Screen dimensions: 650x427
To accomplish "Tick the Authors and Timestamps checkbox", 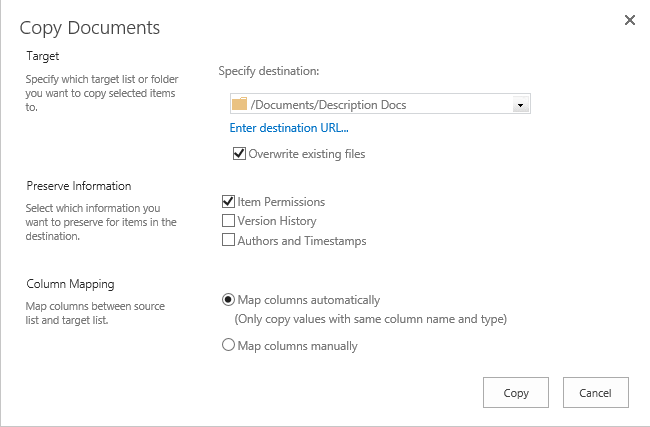I will coord(228,241).
